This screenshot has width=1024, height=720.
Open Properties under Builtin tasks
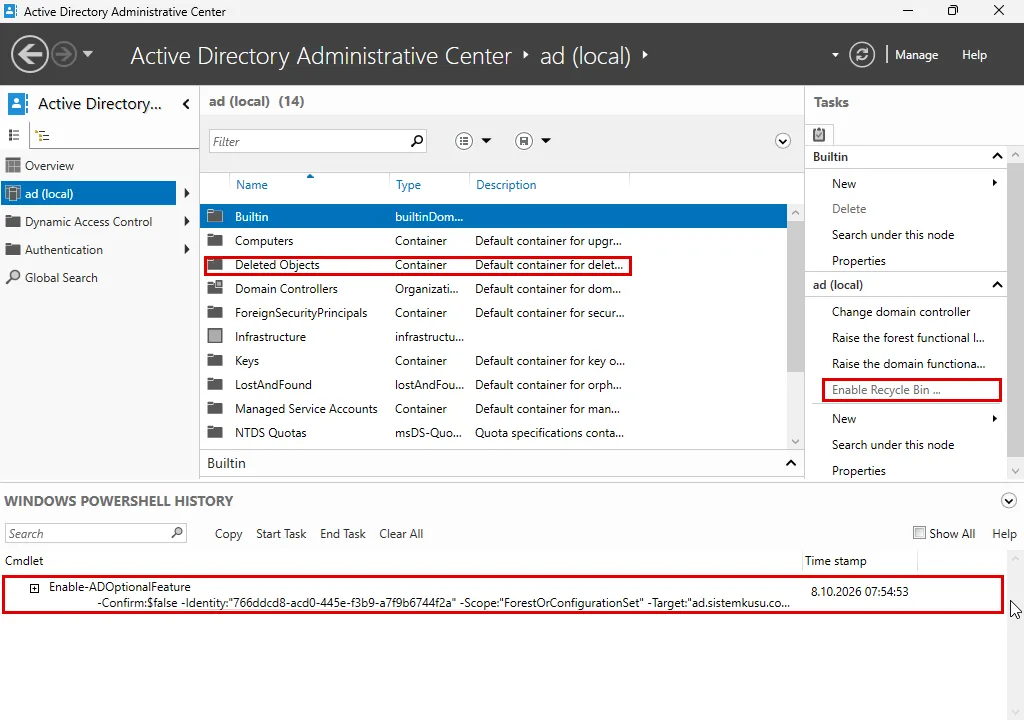click(x=859, y=261)
